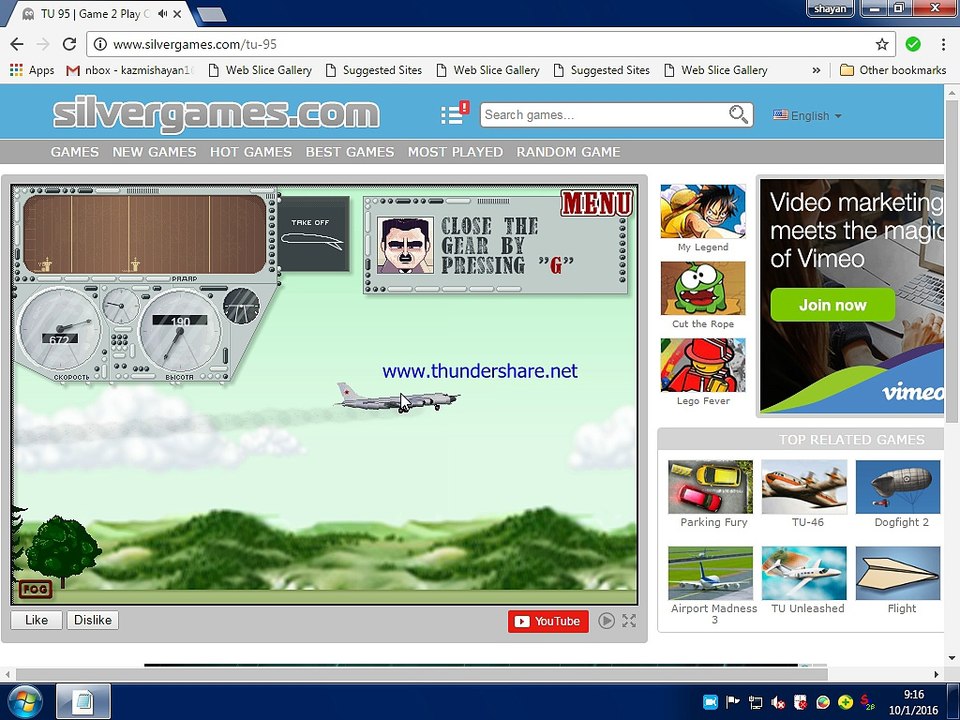Close the TU 95 browser tab

click(x=177, y=13)
